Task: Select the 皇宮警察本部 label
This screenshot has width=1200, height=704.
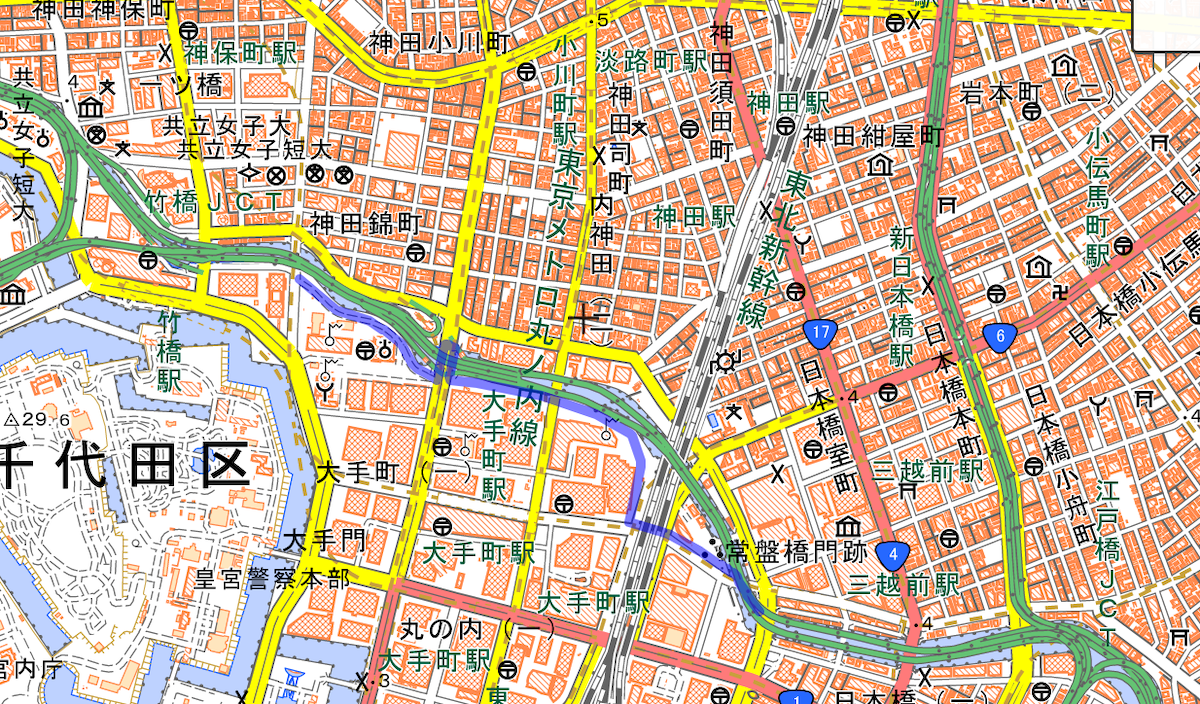Action: point(272,579)
